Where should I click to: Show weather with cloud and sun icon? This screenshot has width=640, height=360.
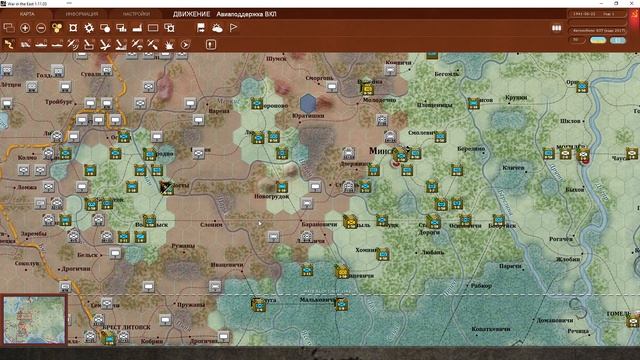[x=217, y=28]
